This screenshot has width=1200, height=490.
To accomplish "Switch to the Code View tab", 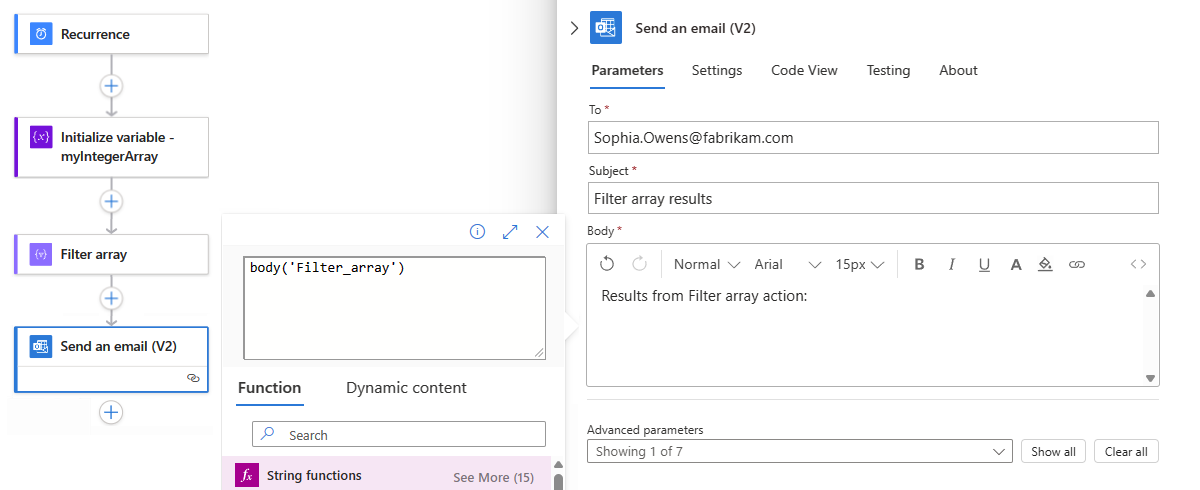I will point(804,70).
